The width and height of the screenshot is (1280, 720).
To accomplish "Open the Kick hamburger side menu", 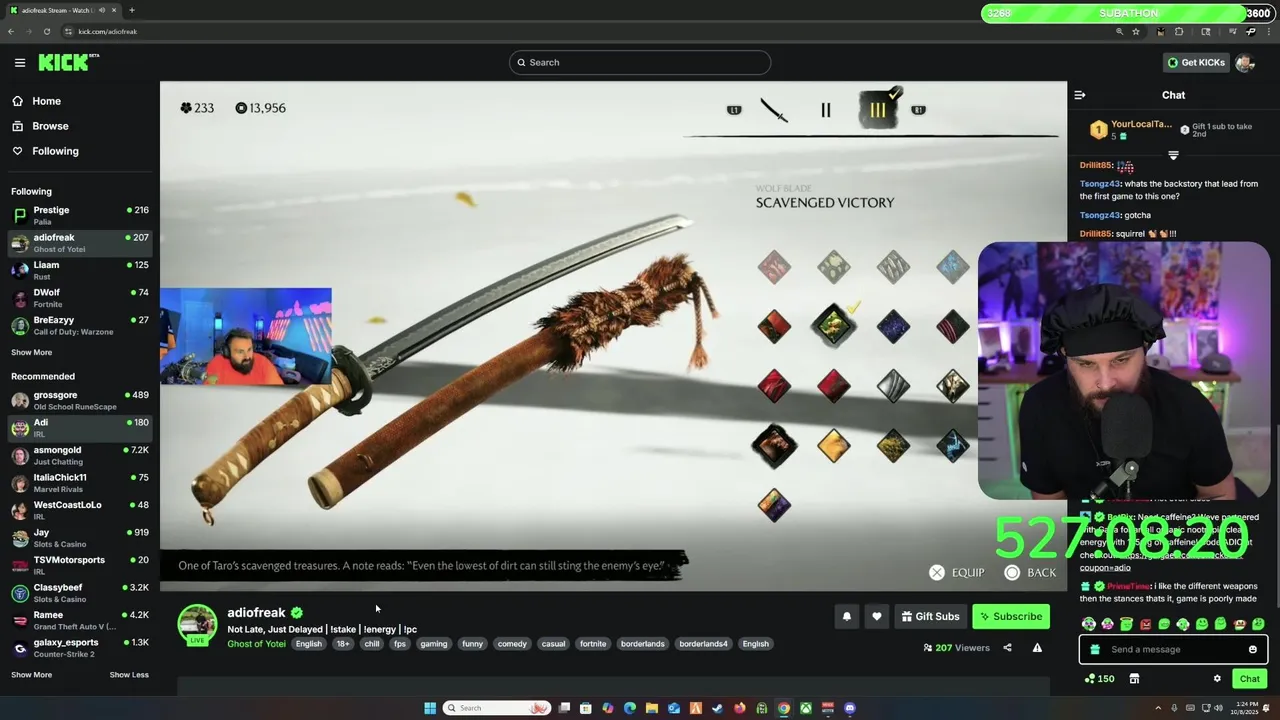I will [x=20, y=62].
